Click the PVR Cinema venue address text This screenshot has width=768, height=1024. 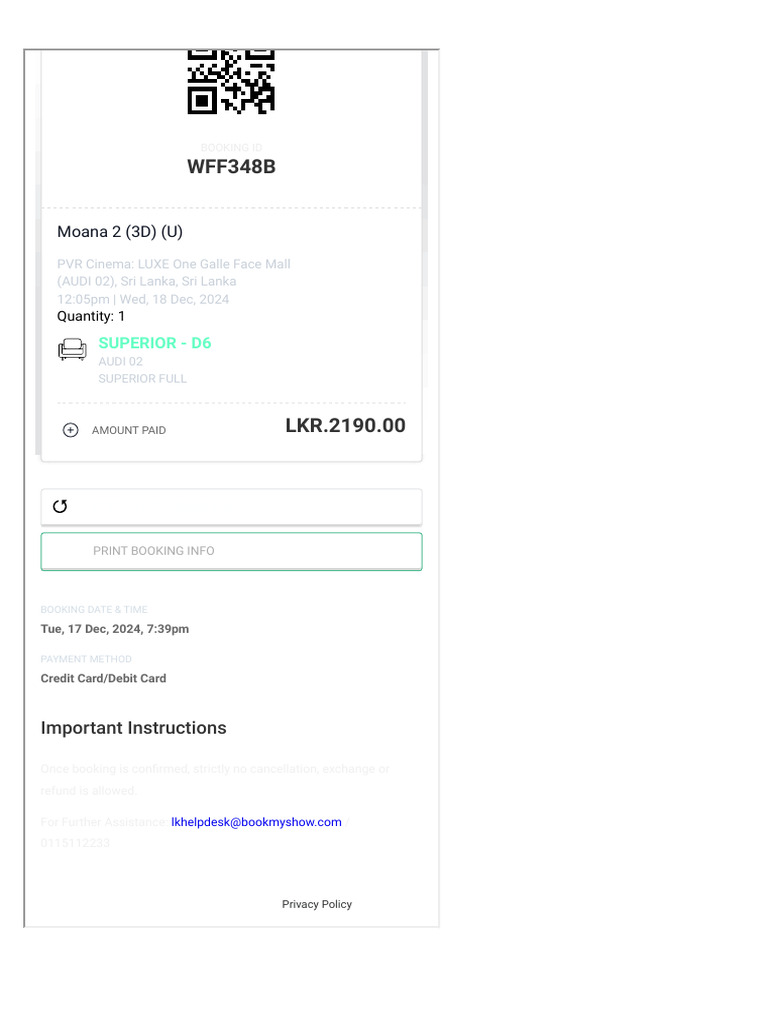tap(173, 272)
